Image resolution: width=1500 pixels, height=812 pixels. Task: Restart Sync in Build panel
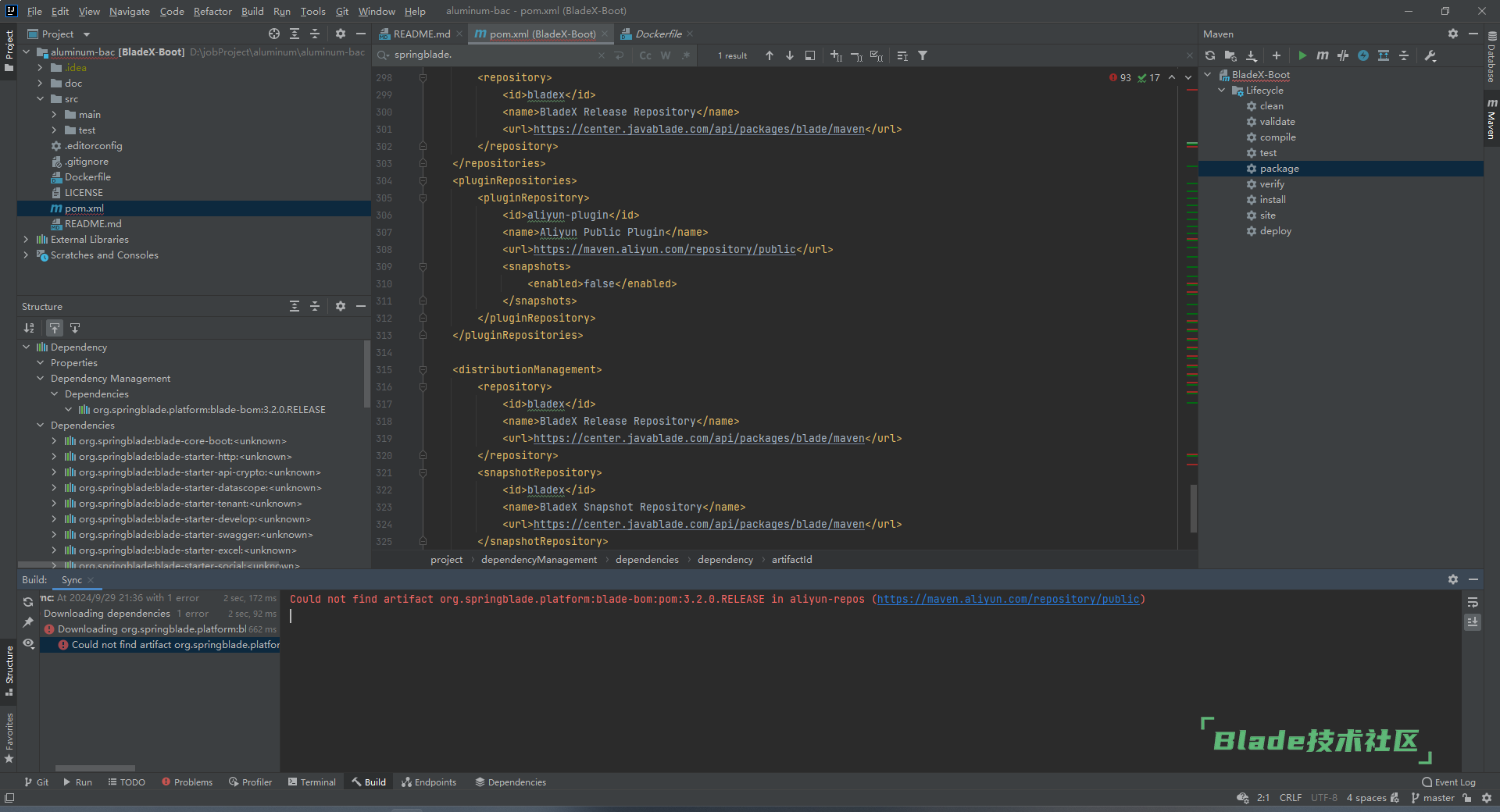(28, 602)
